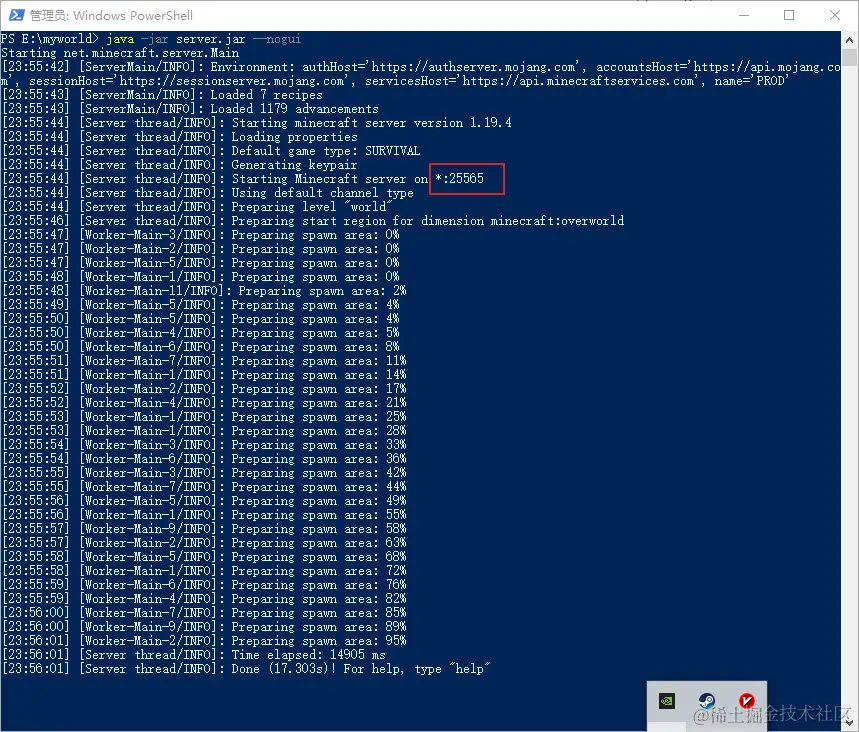859x732 pixels.
Task: Open the NVIDIA tray icon
Action: tap(667, 701)
